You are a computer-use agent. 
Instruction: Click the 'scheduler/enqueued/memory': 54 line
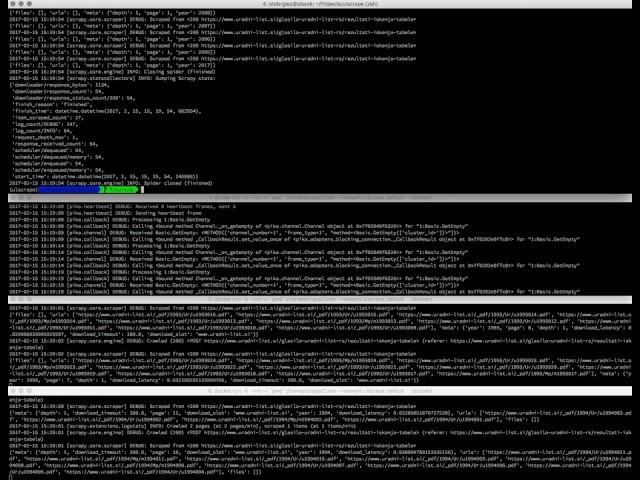[58, 170]
